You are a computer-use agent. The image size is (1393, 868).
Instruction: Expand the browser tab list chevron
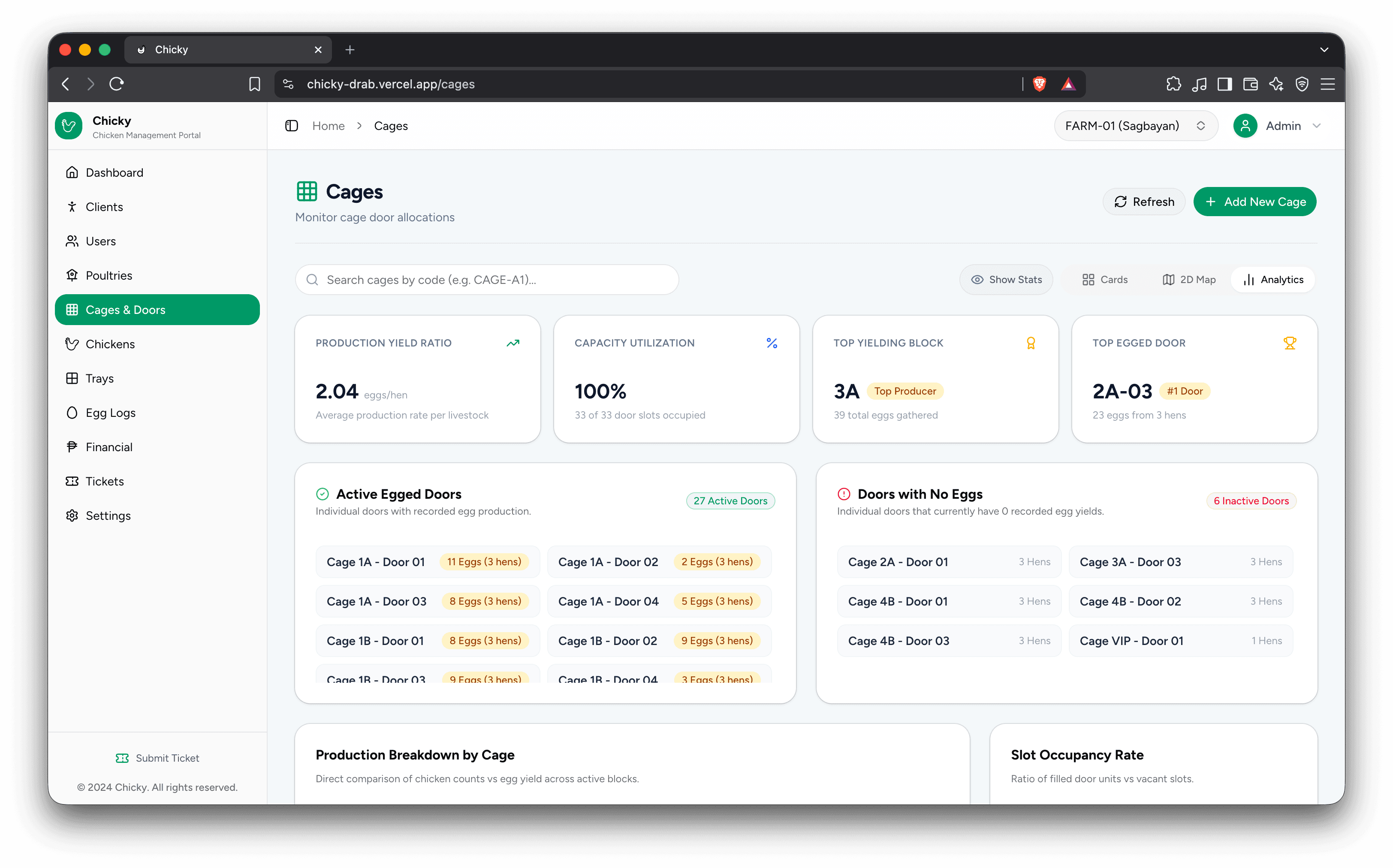click(x=1324, y=49)
